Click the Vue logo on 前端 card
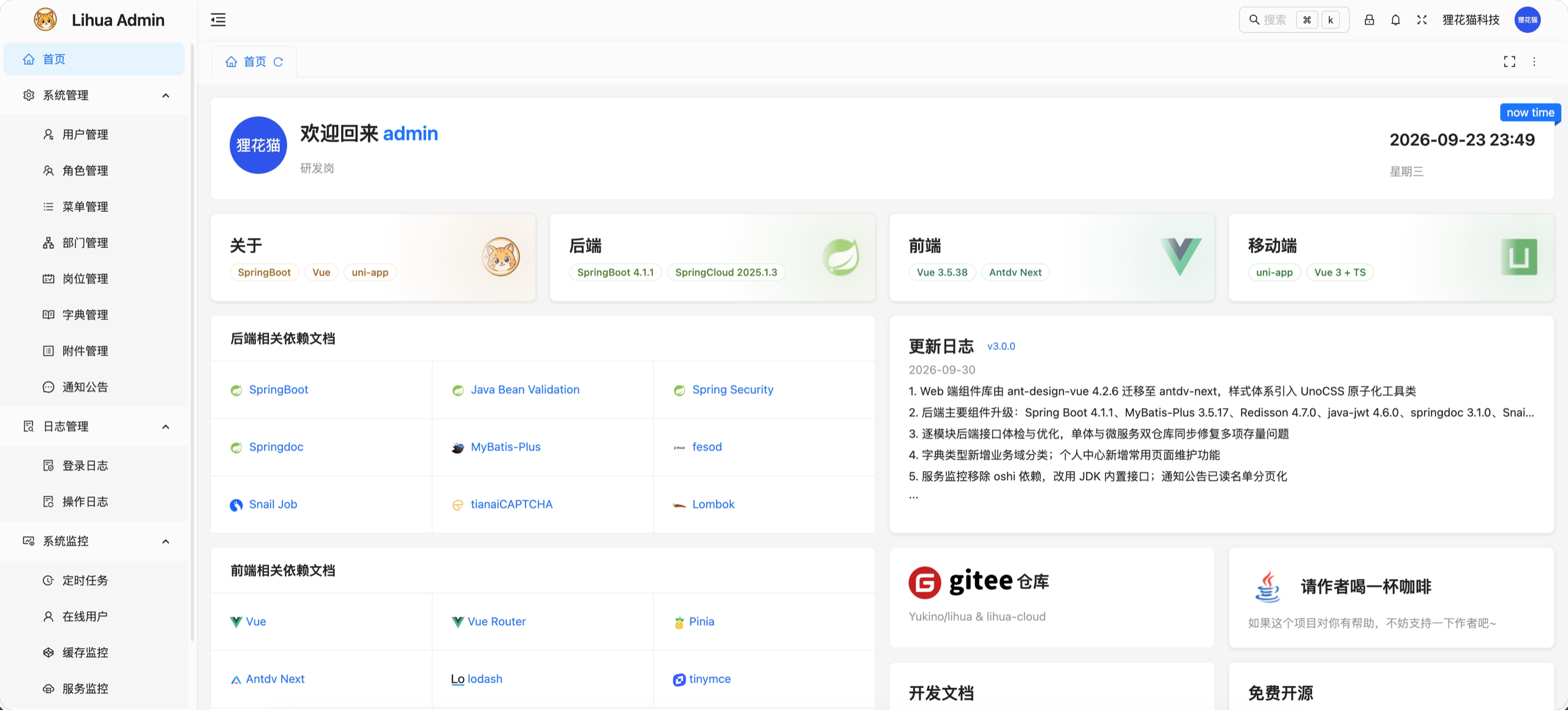The height and width of the screenshot is (710, 1568). (x=1180, y=257)
